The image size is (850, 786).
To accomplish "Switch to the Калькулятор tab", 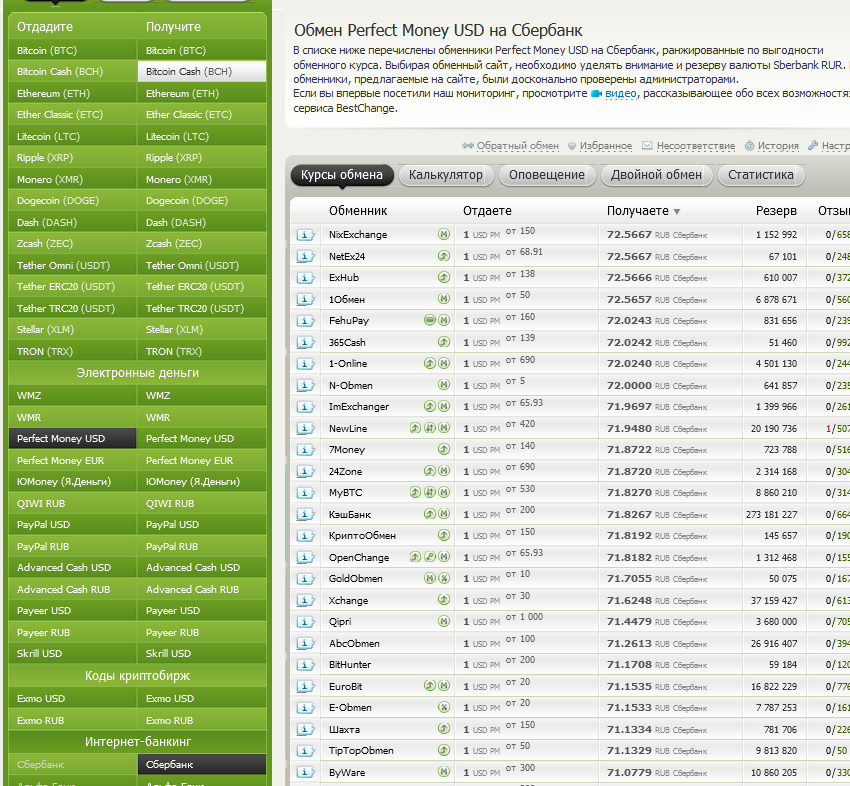I will tap(445, 175).
